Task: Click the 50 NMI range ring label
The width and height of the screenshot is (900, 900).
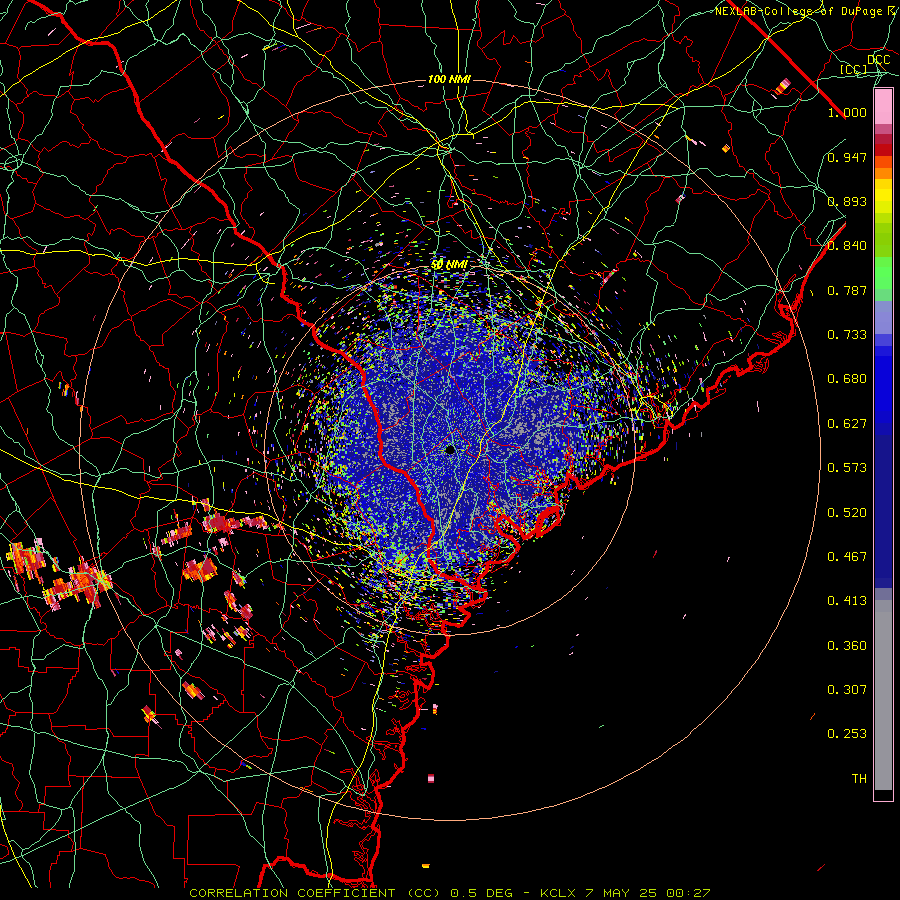Action: click(x=449, y=265)
